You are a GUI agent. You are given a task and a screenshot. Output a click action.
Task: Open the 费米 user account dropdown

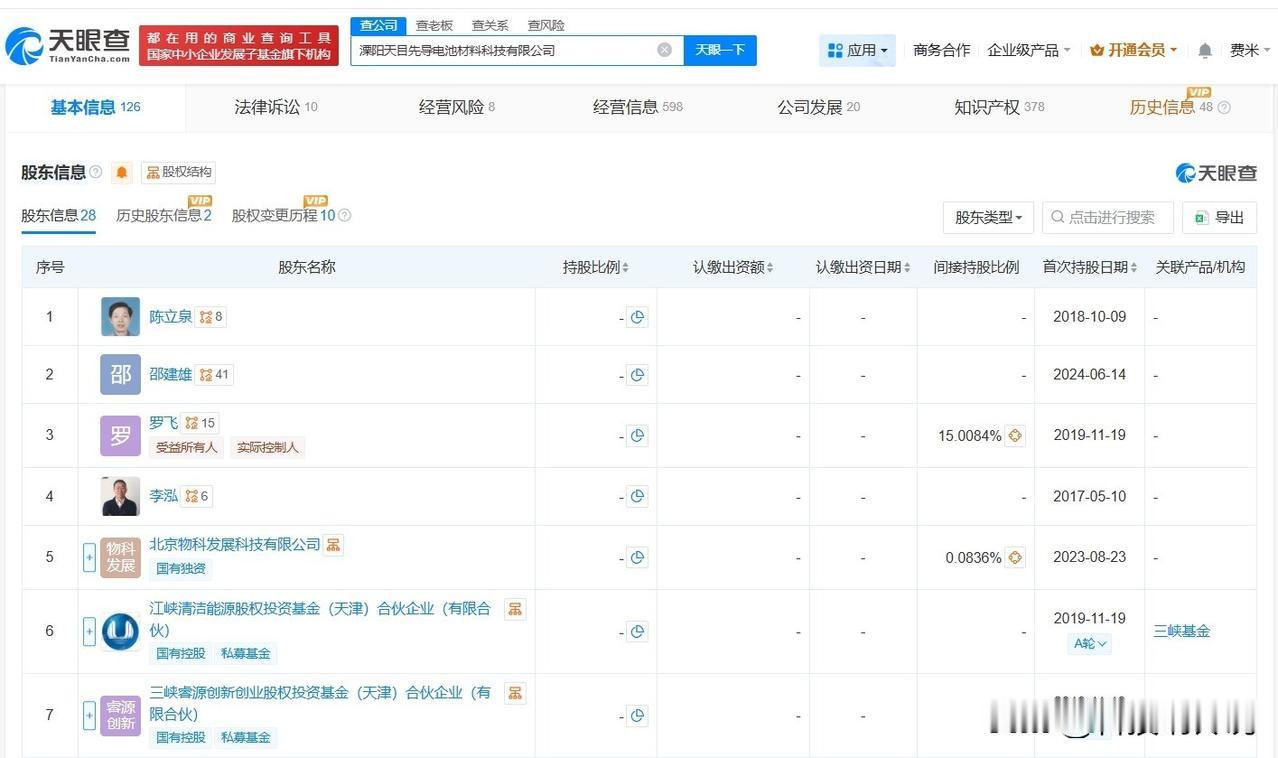coord(1250,50)
